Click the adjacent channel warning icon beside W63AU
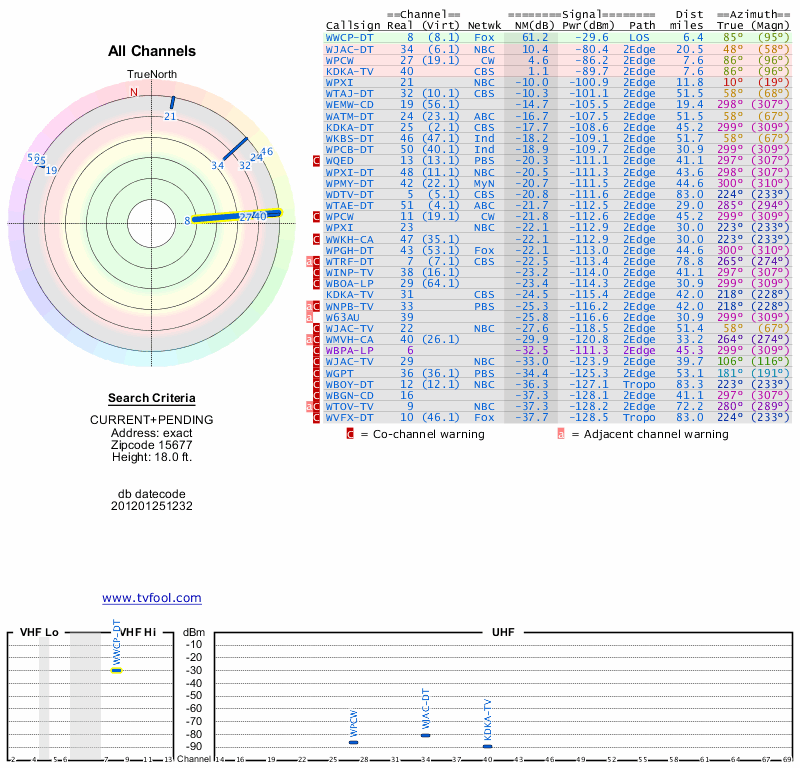The image size is (800, 768). (308, 317)
